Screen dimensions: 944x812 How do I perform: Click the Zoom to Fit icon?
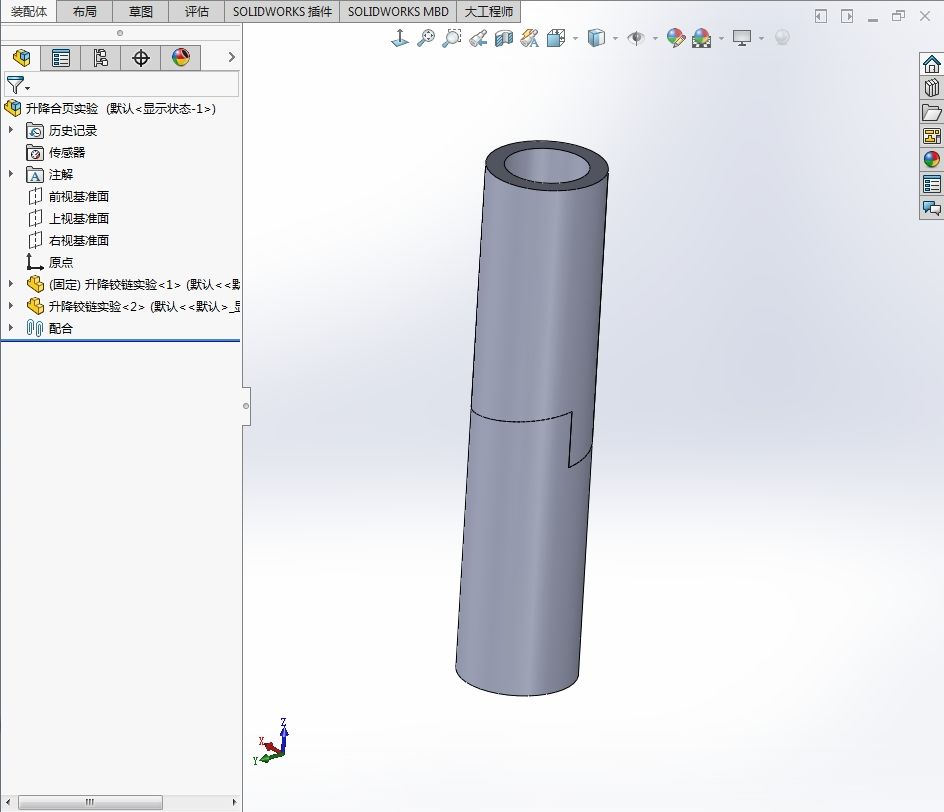(x=426, y=38)
